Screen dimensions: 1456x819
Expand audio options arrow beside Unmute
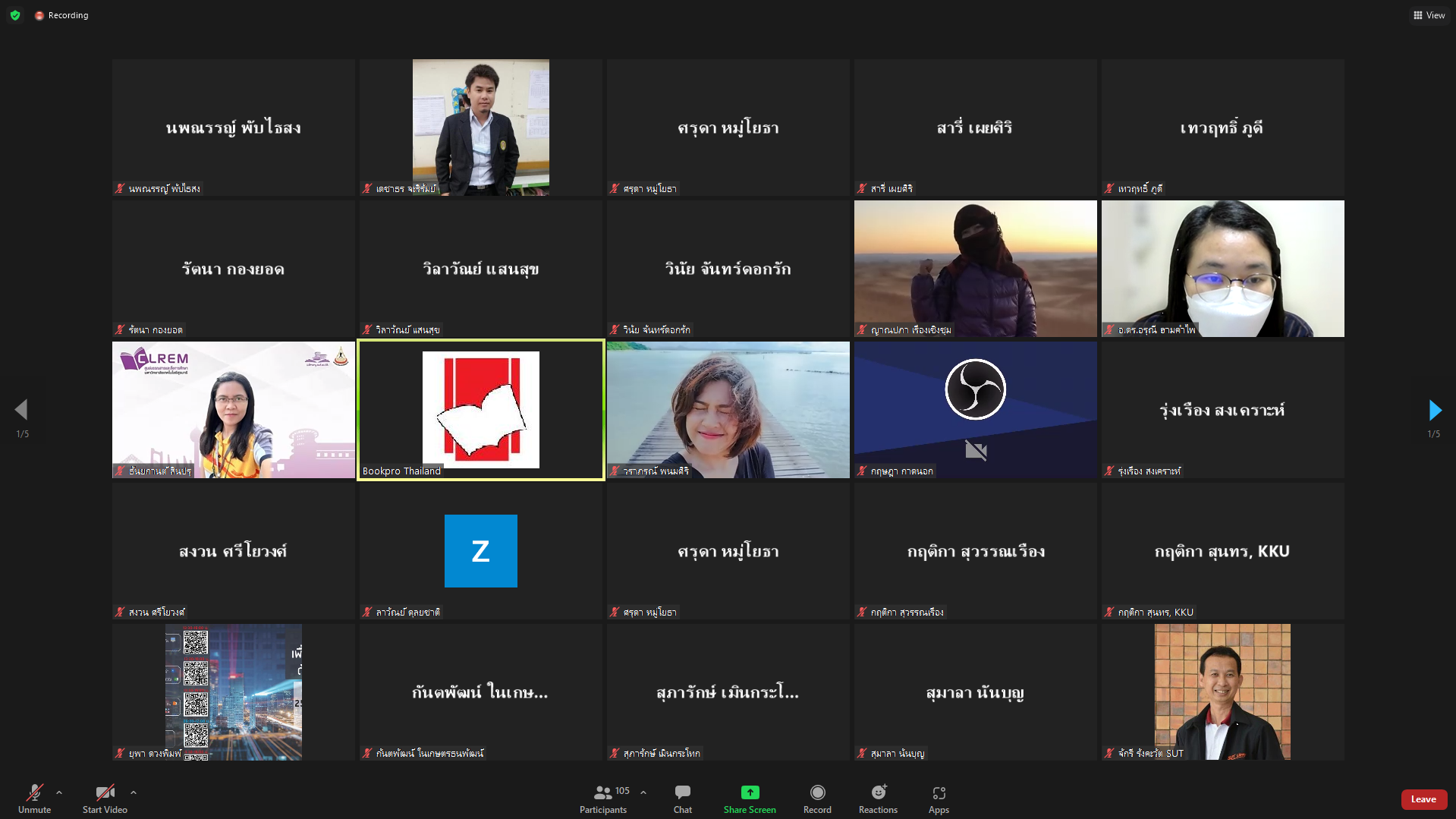(59, 792)
